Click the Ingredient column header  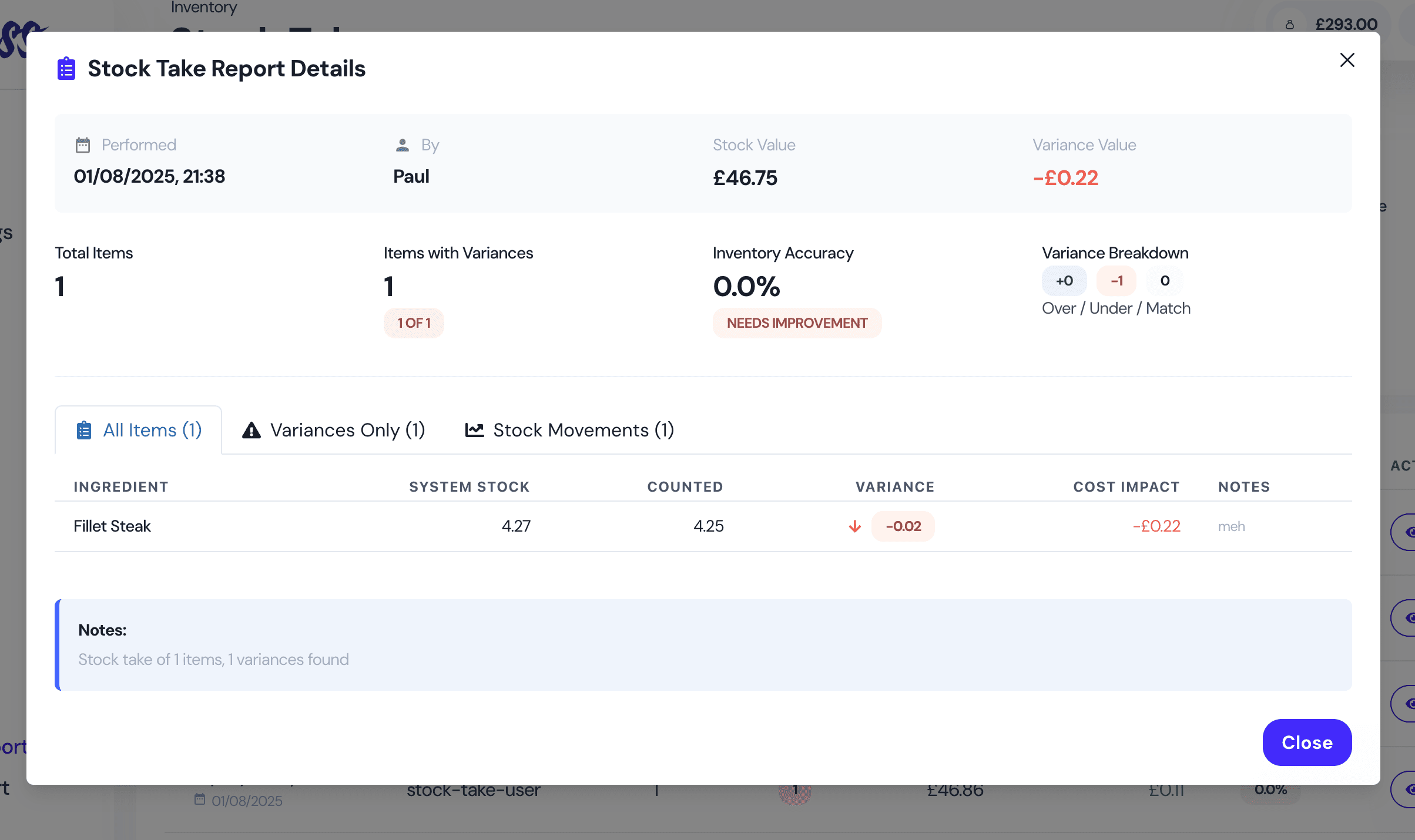121,487
